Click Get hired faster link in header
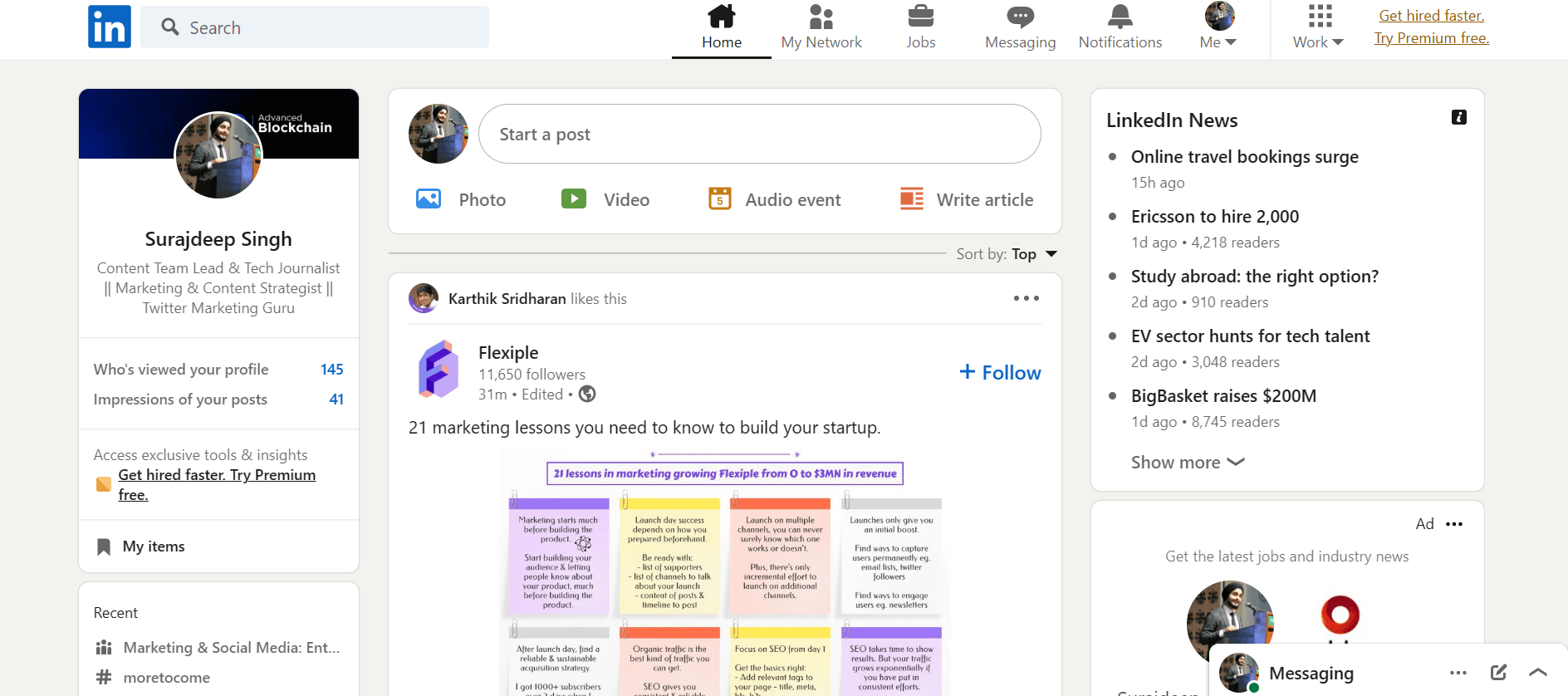The height and width of the screenshot is (696, 1568). pos(1432,16)
